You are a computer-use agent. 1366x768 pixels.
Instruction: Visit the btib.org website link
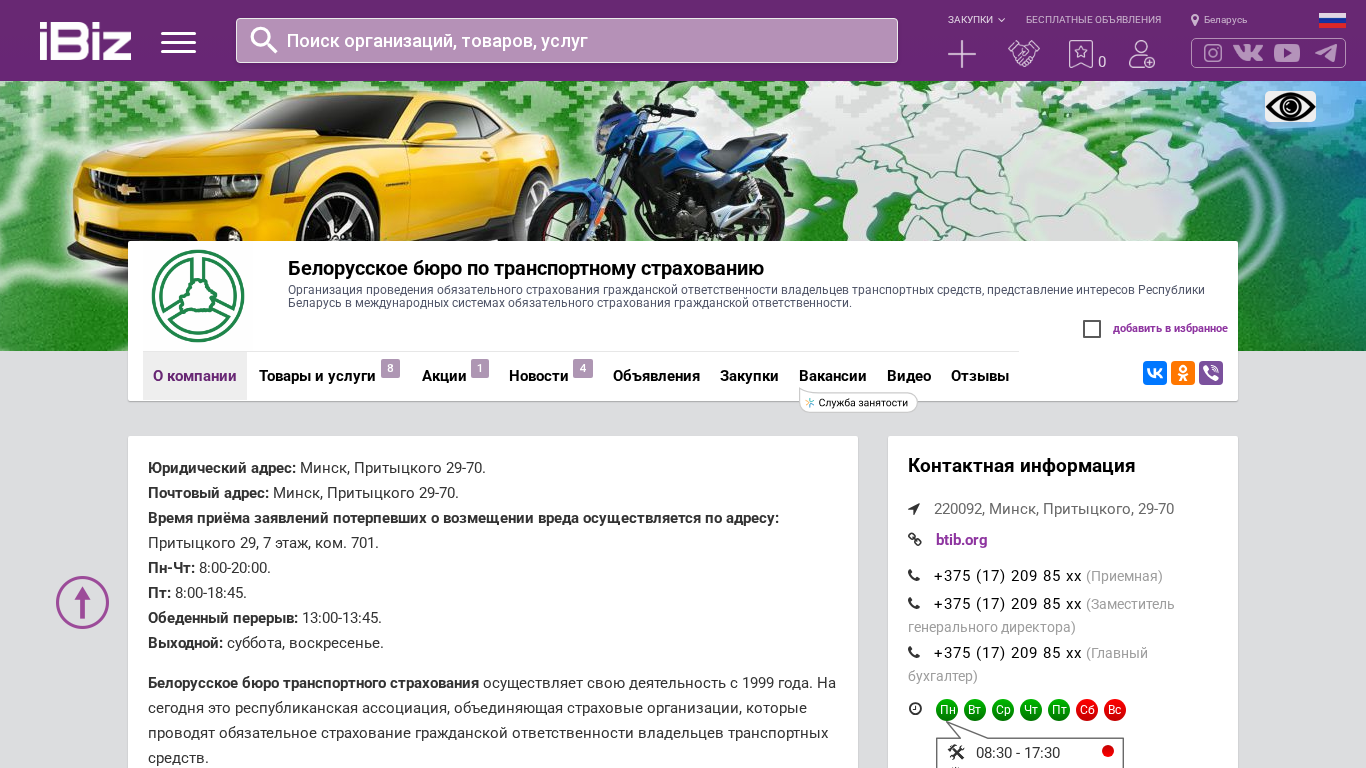(962, 540)
